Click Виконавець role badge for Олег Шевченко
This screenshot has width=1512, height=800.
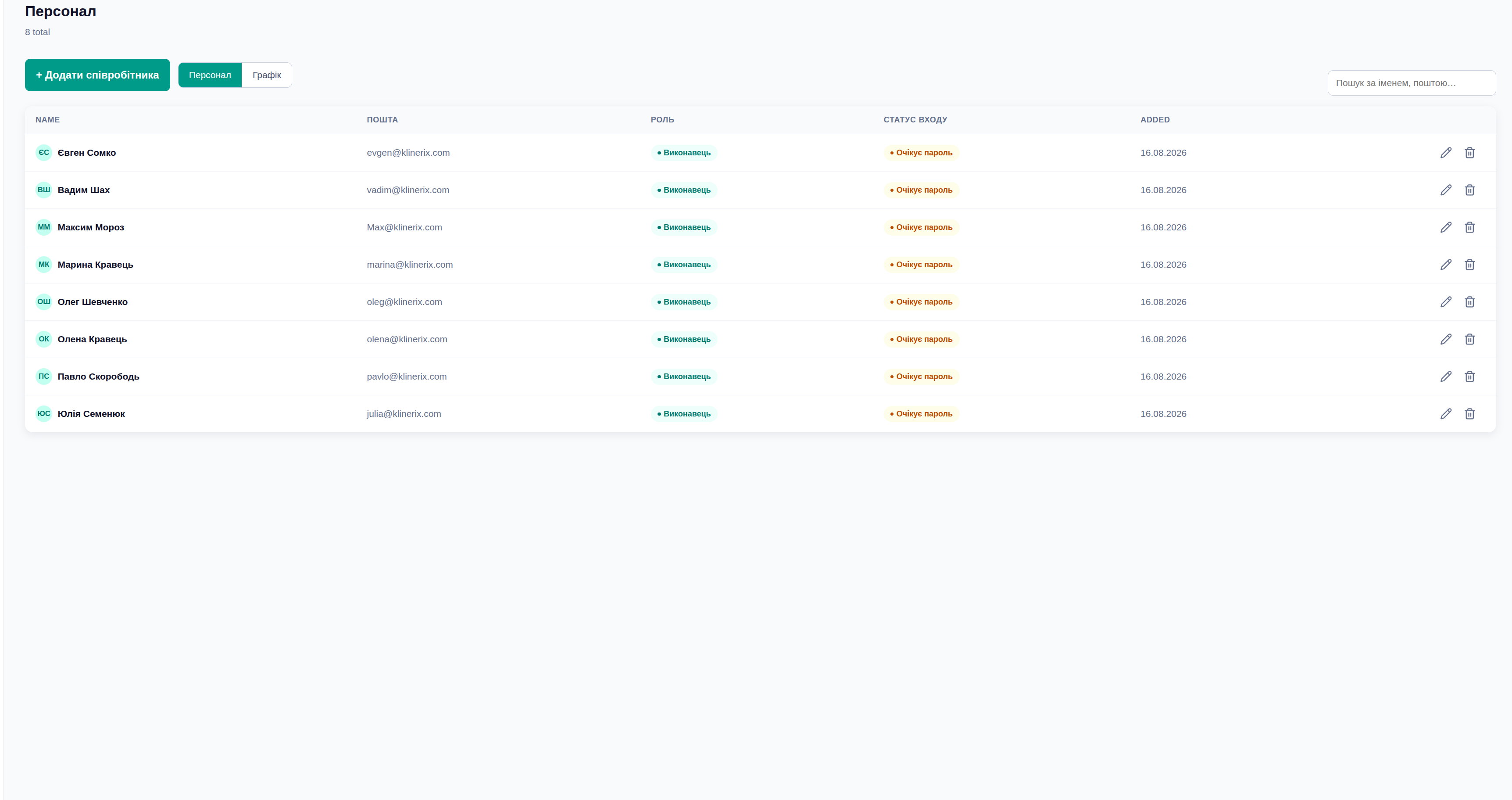[684, 302]
